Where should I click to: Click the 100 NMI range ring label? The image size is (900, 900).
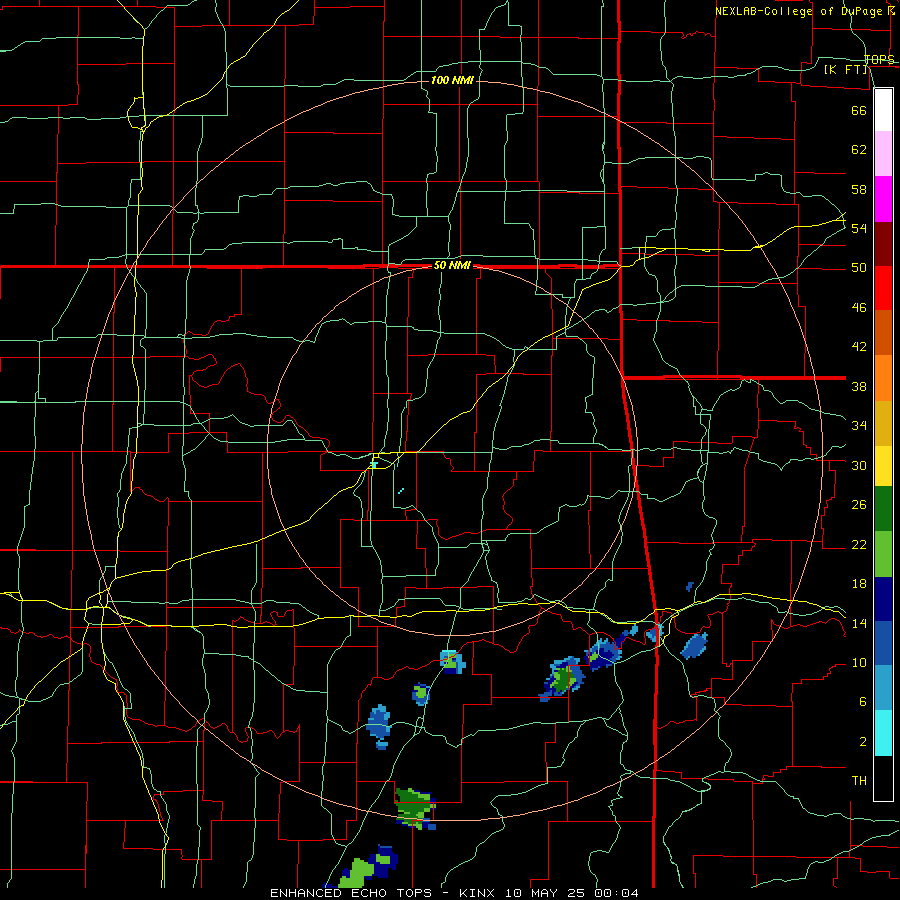point(452,80)
